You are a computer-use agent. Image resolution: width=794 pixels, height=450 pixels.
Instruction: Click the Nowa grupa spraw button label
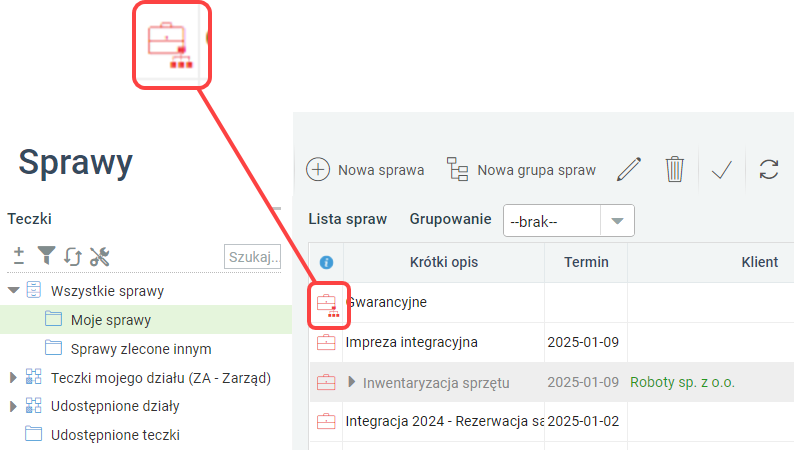coord(536,170)
